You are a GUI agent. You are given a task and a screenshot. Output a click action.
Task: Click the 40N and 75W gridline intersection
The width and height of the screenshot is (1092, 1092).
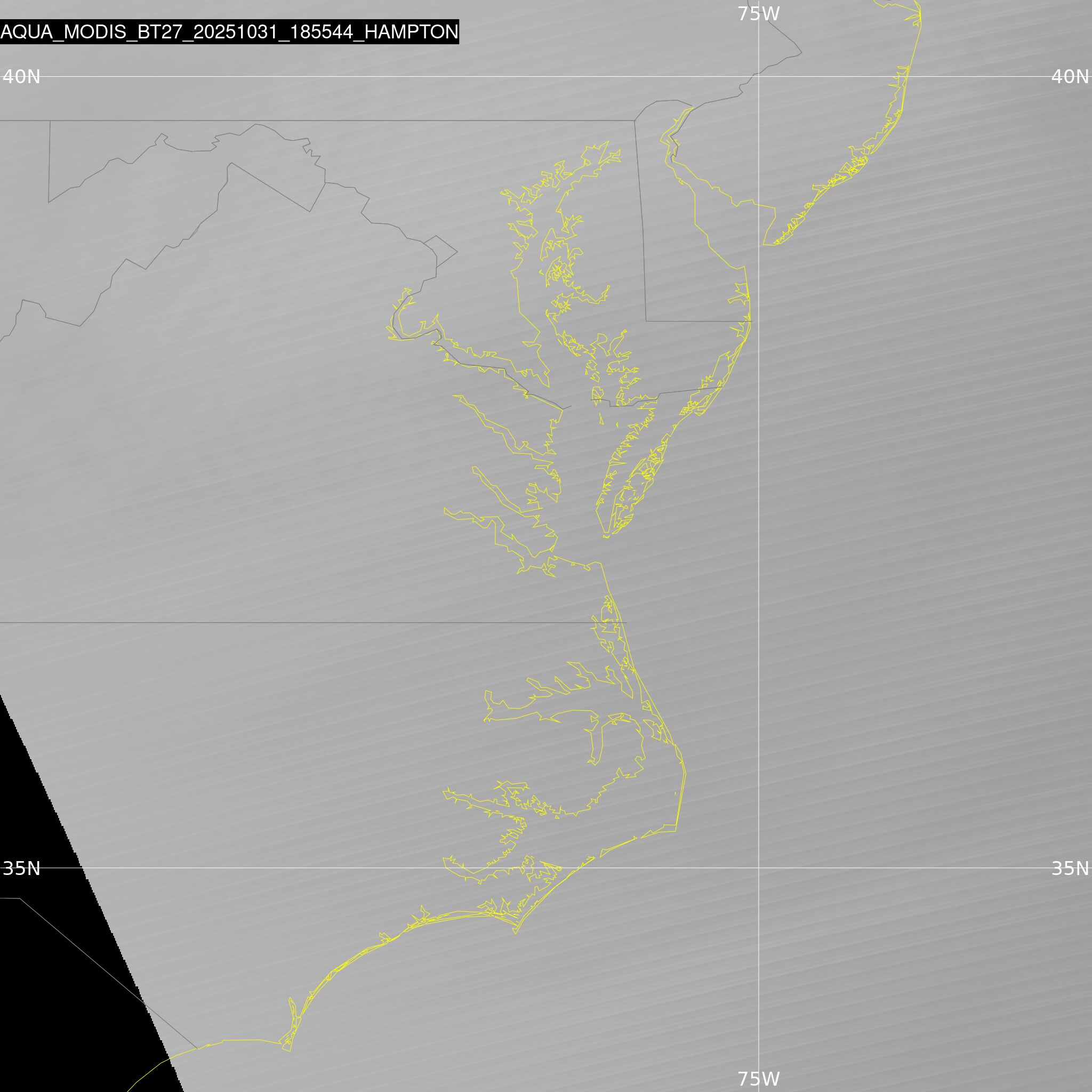click(x=759, y=76)
